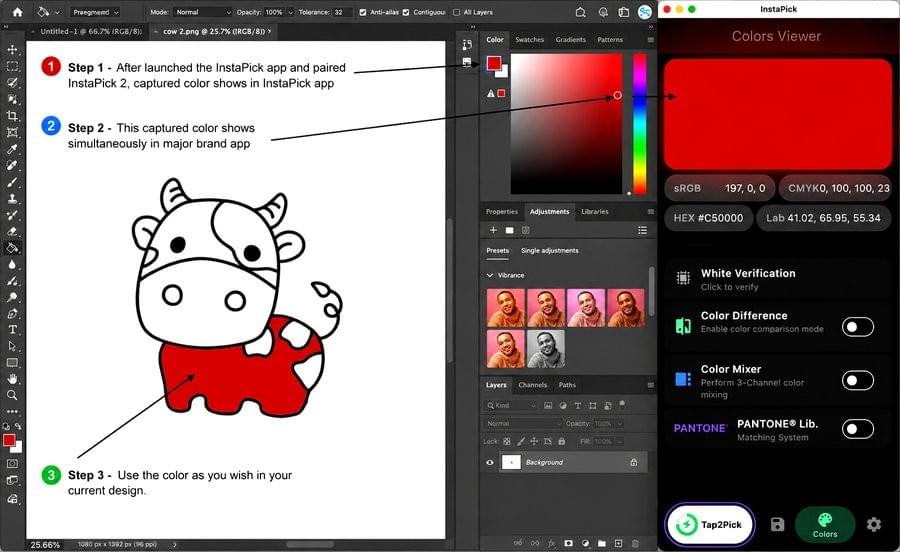Toggle the layer filter switch in Layers panel
The image size is (900, 552).
tap(622, 404)
